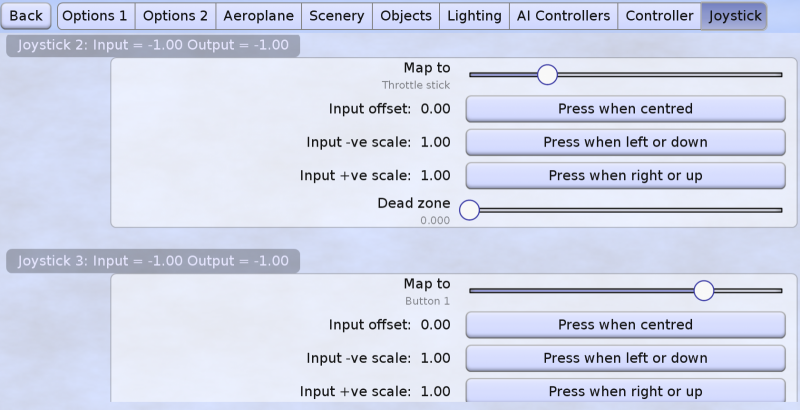Go to the Objects tab
800x410 pixels.
(406, 16)
